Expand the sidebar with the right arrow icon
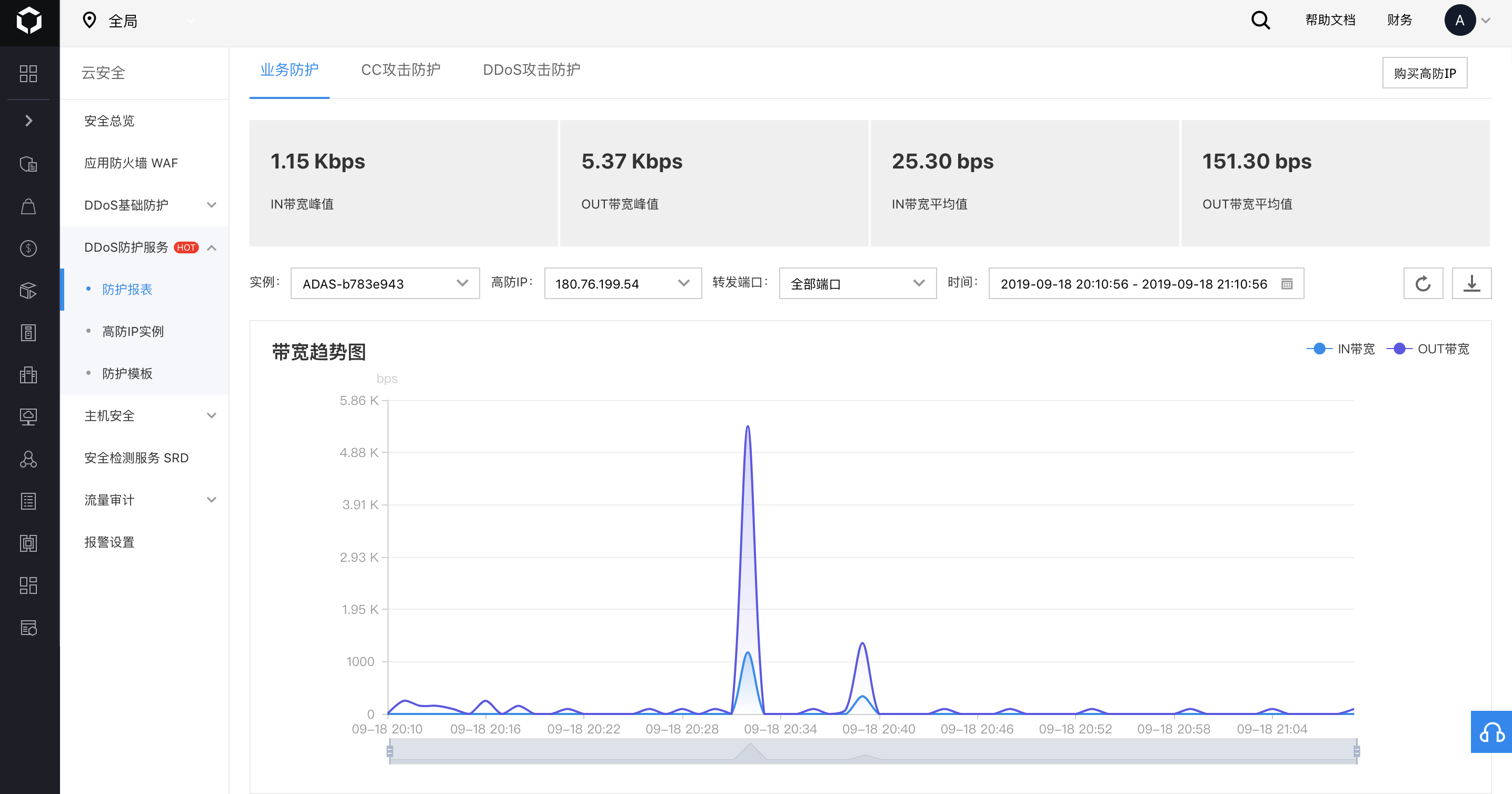This screenshot has width=1512, height=794. (x=28, y=121)
